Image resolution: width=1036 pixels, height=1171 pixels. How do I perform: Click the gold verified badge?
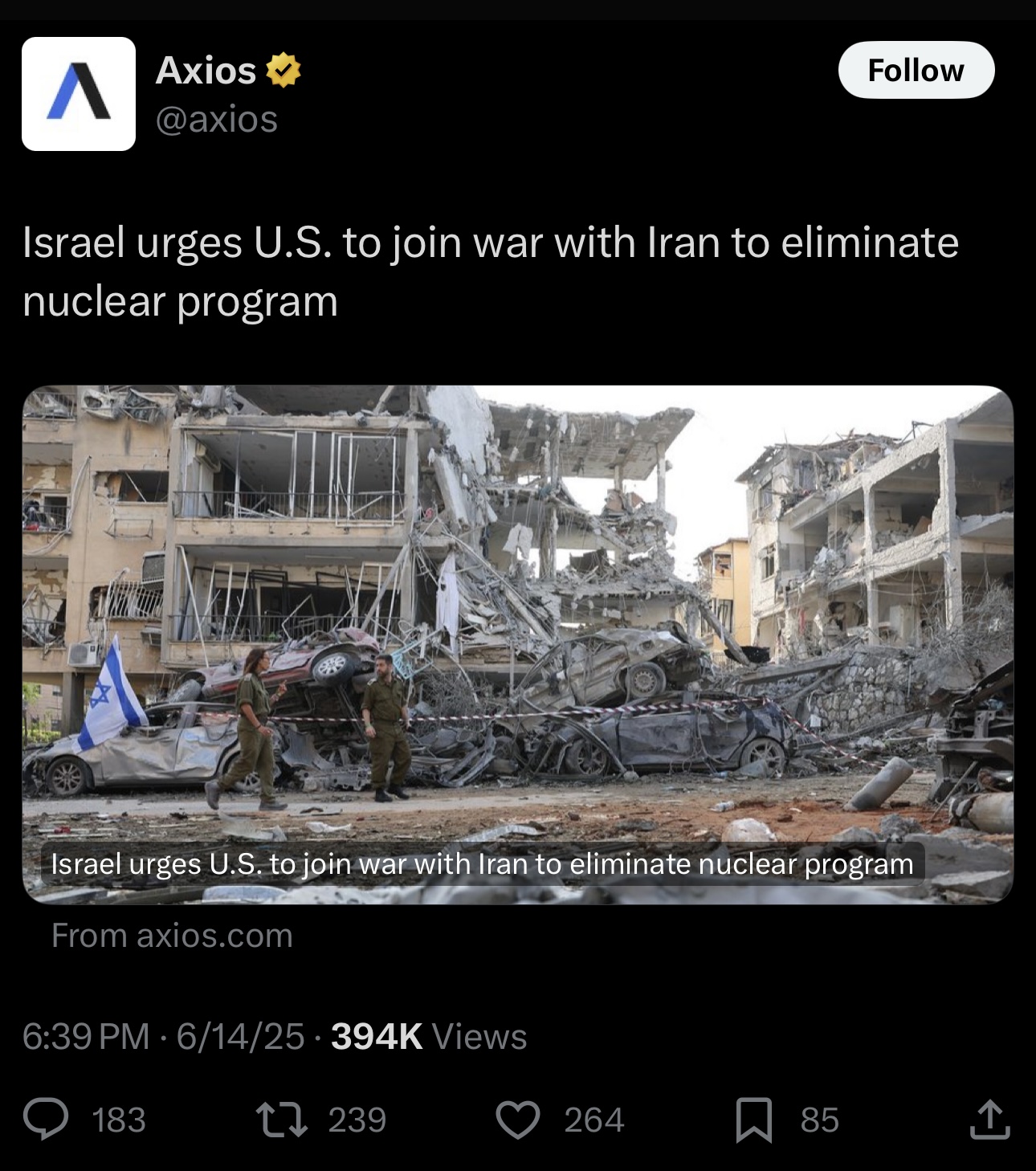click(283, 70)
